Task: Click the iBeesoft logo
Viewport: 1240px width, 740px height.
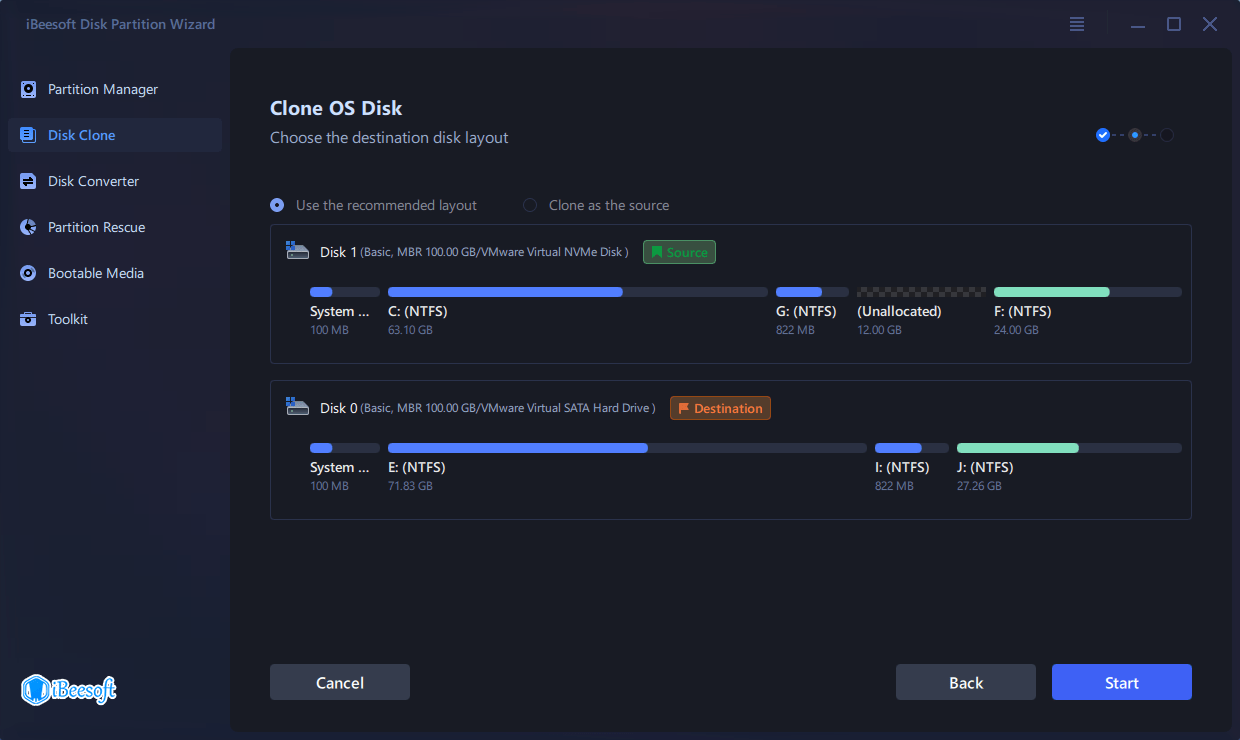Action: (69, 689)
